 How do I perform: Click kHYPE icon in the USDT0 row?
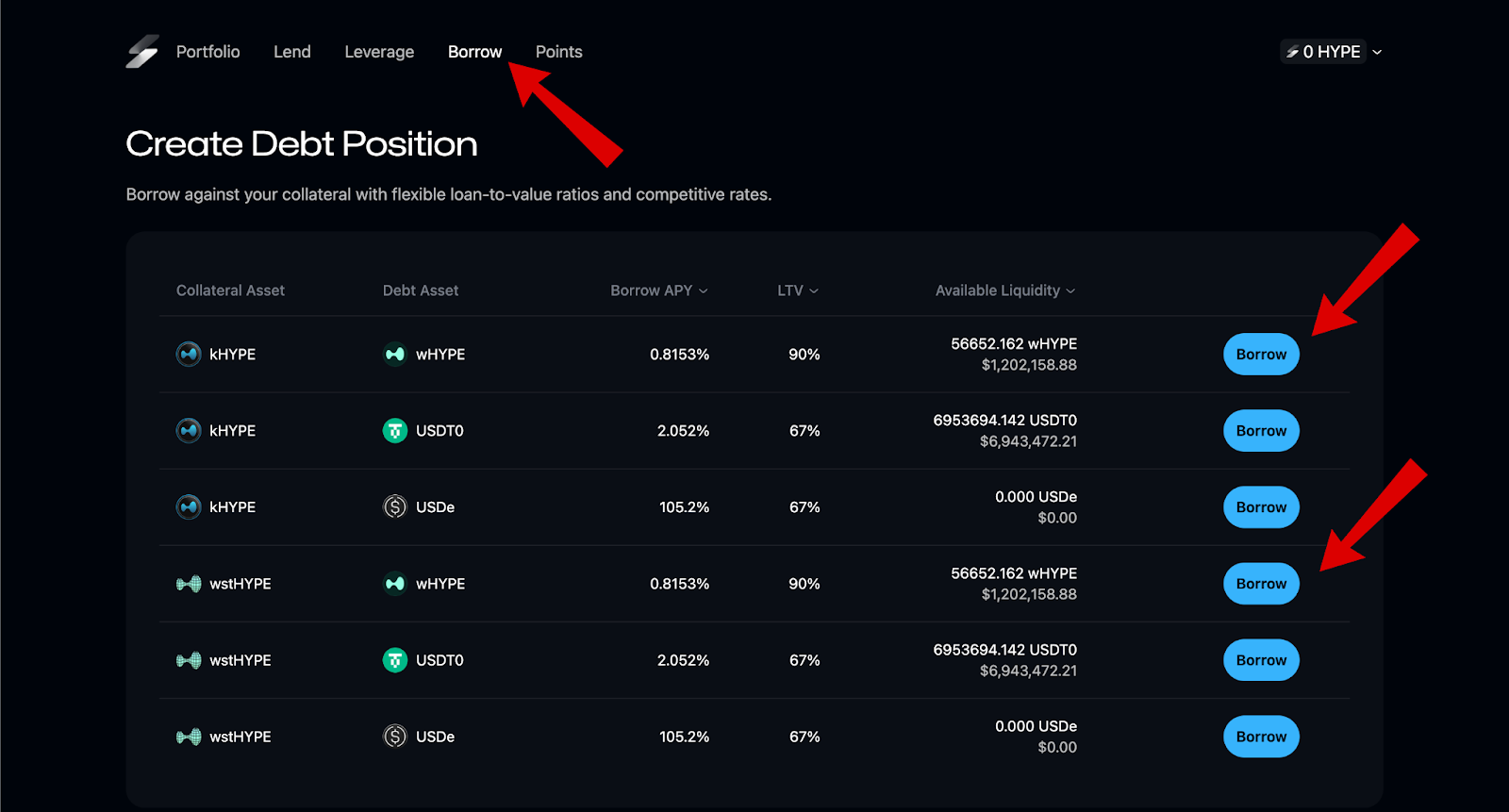pyautogui.click(x=189, y=431)
